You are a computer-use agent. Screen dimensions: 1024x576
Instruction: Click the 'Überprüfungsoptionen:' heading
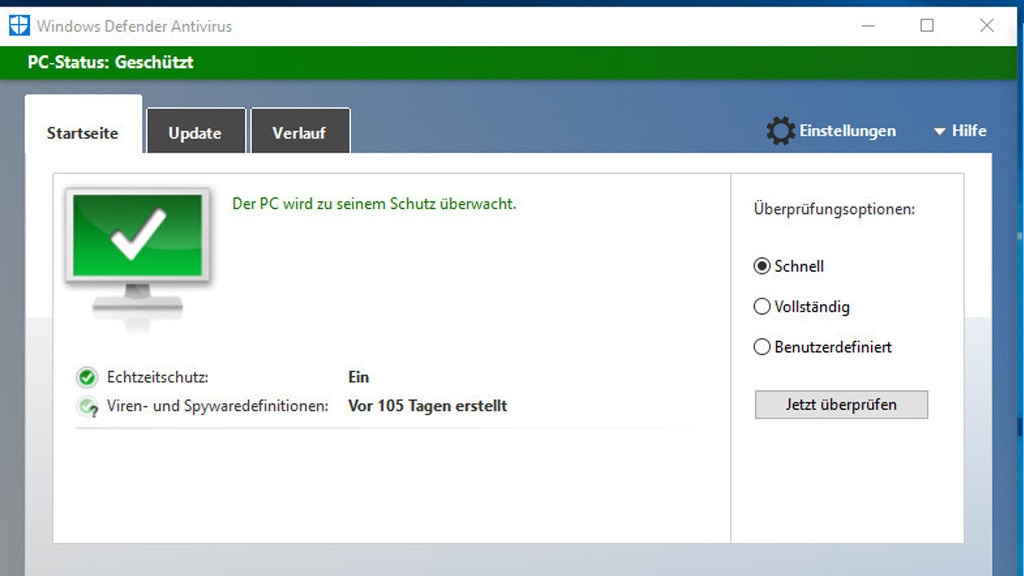834,209
